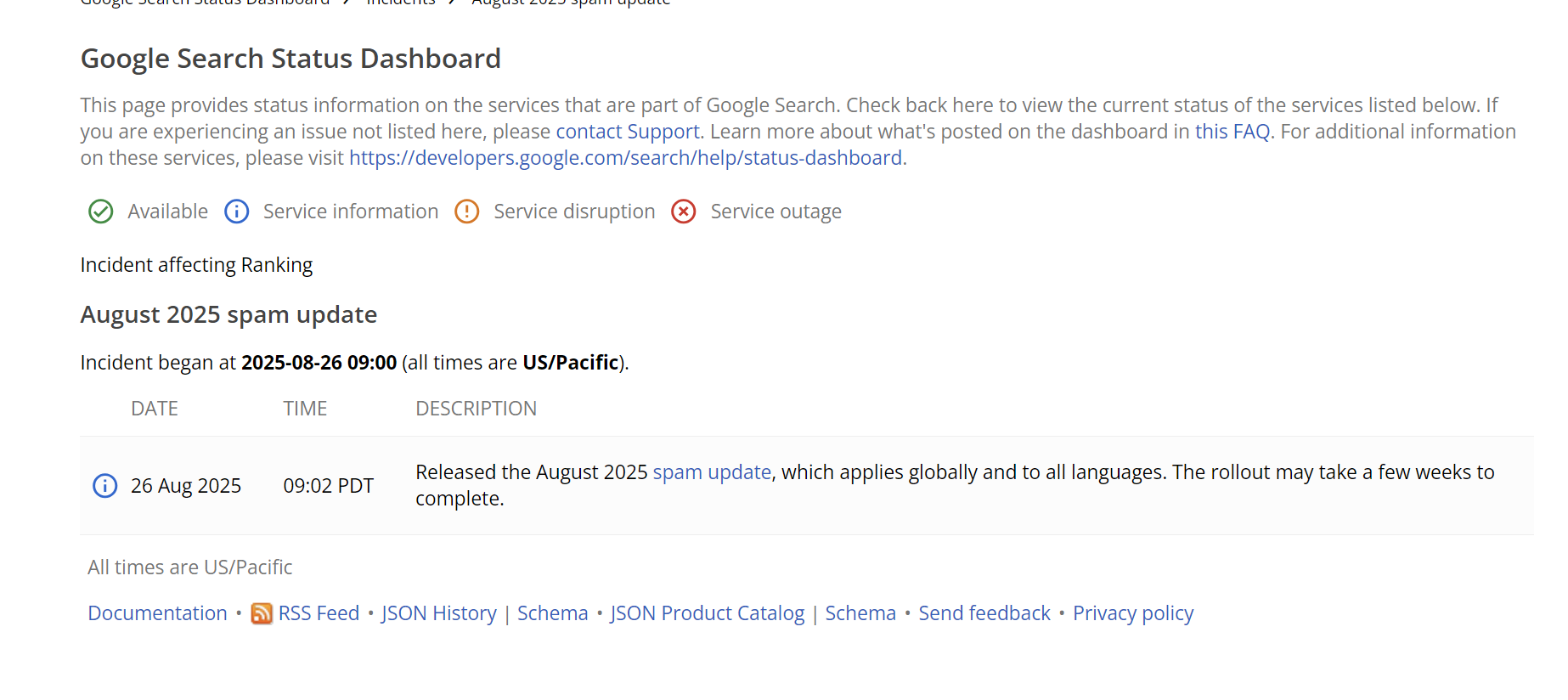This screenshot has height=700, width=1568.
Task: Open the Documentation footer link
Action: (x=157, y=613)
